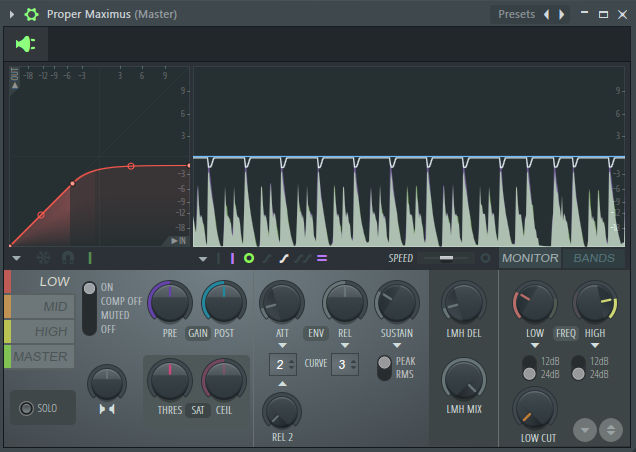Screen dimensions: 636x452
Task: Click the ENV label button
Action: 316,333
